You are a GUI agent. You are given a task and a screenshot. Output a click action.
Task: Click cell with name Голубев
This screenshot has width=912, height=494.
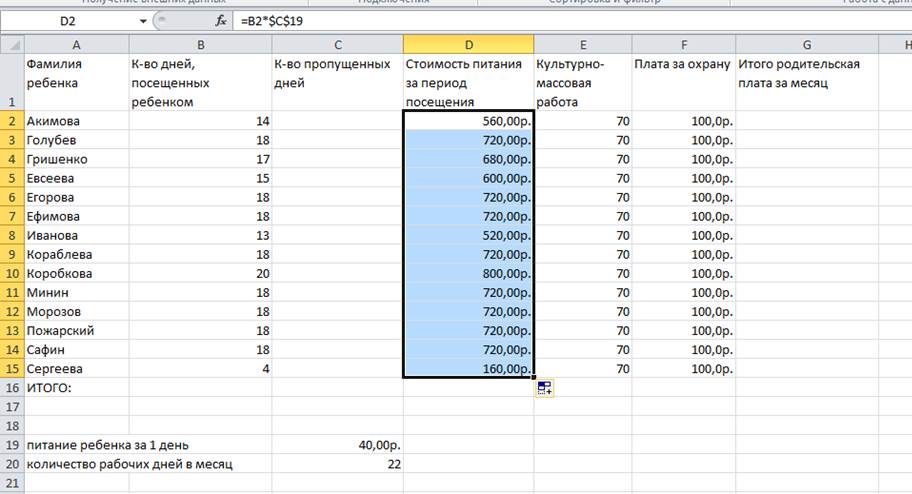click(76, 140)
